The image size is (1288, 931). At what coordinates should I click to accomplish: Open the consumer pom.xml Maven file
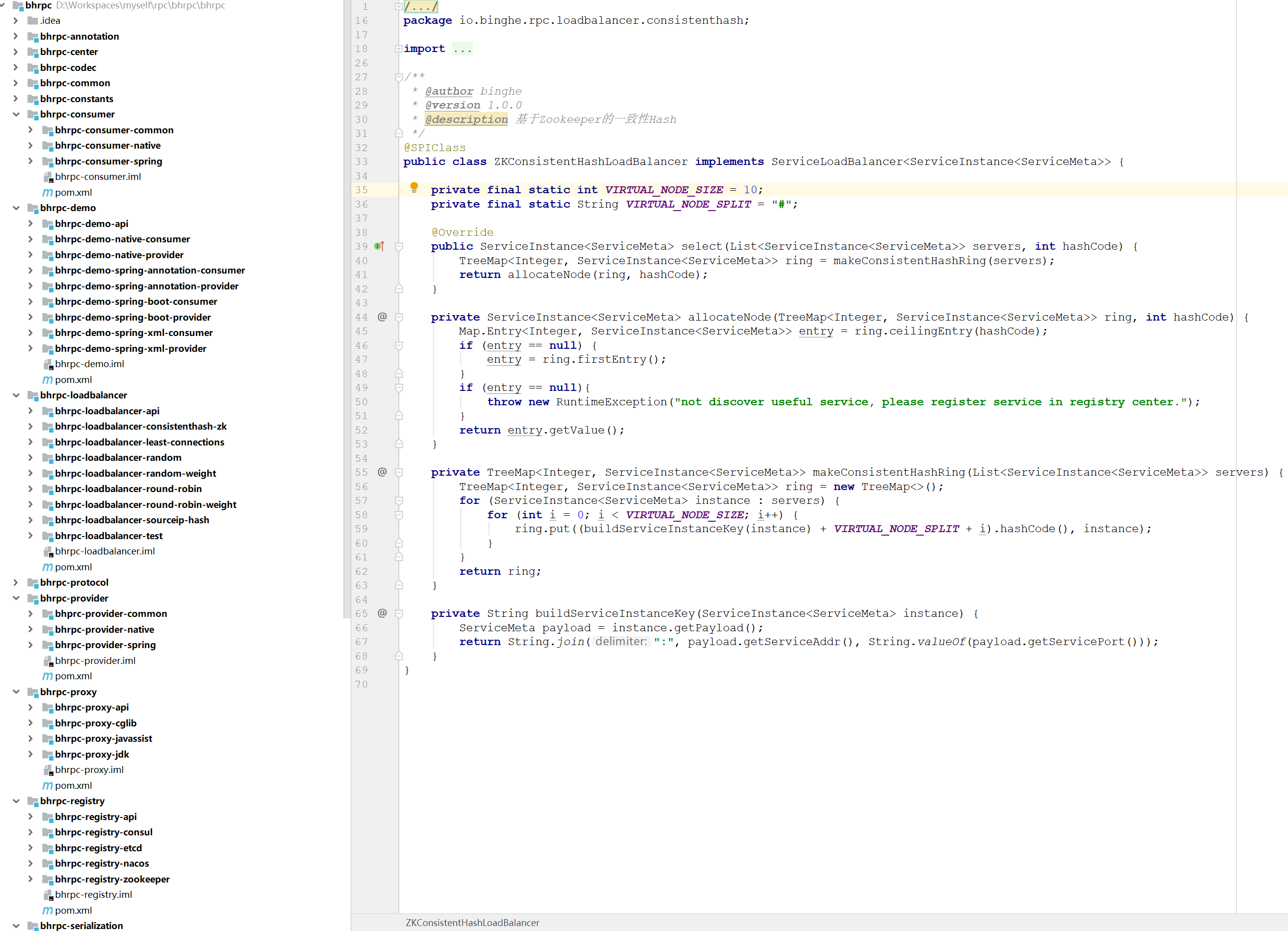tap(73, 193)
